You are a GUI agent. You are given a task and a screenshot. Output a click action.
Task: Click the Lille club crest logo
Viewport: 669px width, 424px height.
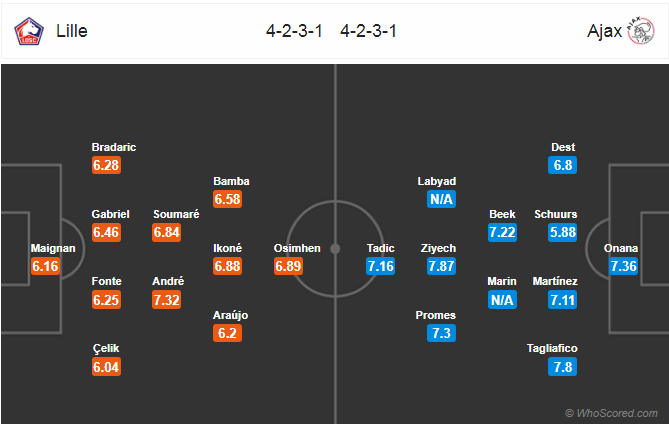pyautogui.click(x=29, y=31)
